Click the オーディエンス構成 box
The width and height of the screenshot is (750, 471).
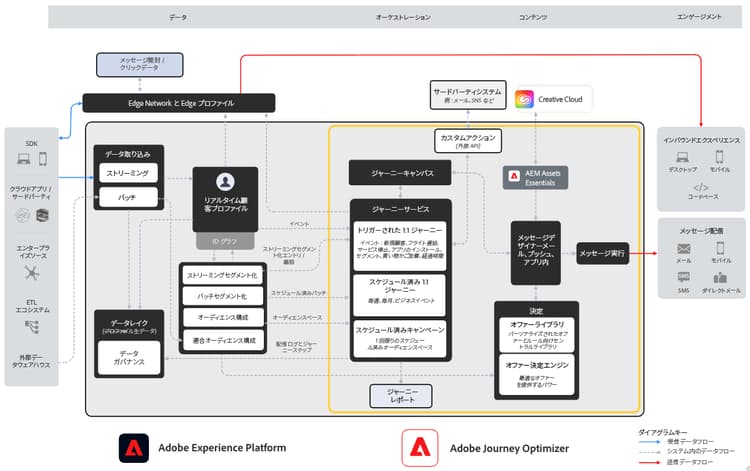222,317
